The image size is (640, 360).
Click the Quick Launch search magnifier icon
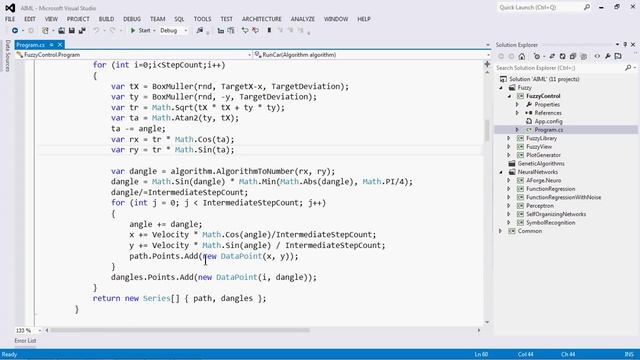(587, 7)
